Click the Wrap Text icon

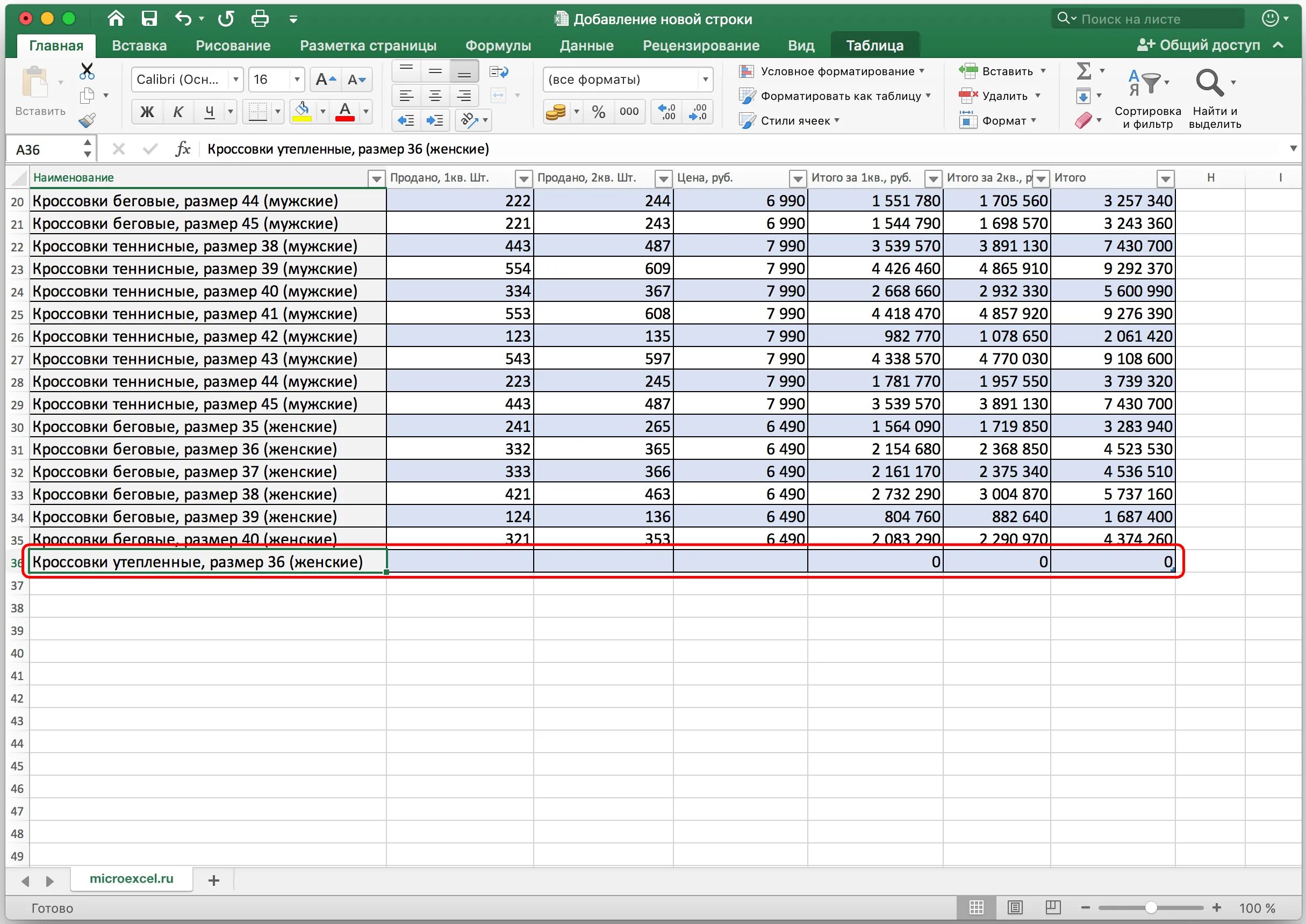point(499,71)
